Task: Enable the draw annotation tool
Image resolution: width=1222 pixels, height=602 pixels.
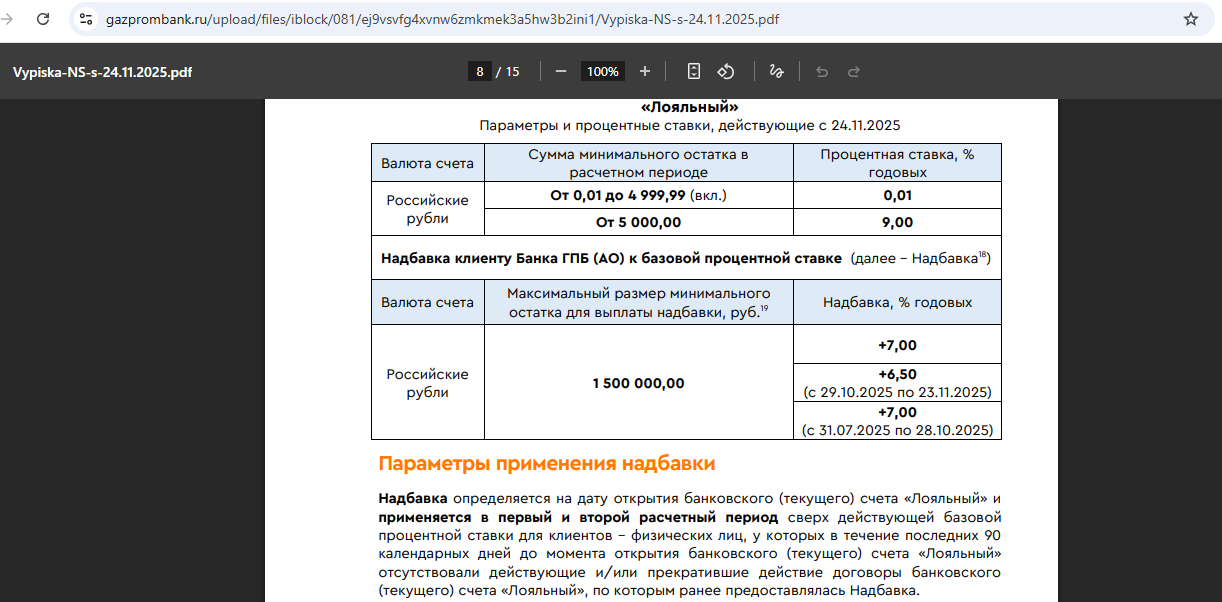Action: point(776,71)
